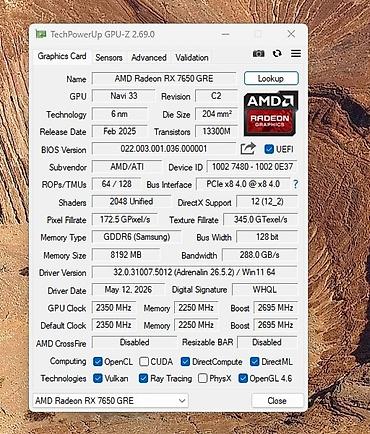Toggle the Ray Tracing checkbox
Viewport: 370px width, 434px height.
143,378
